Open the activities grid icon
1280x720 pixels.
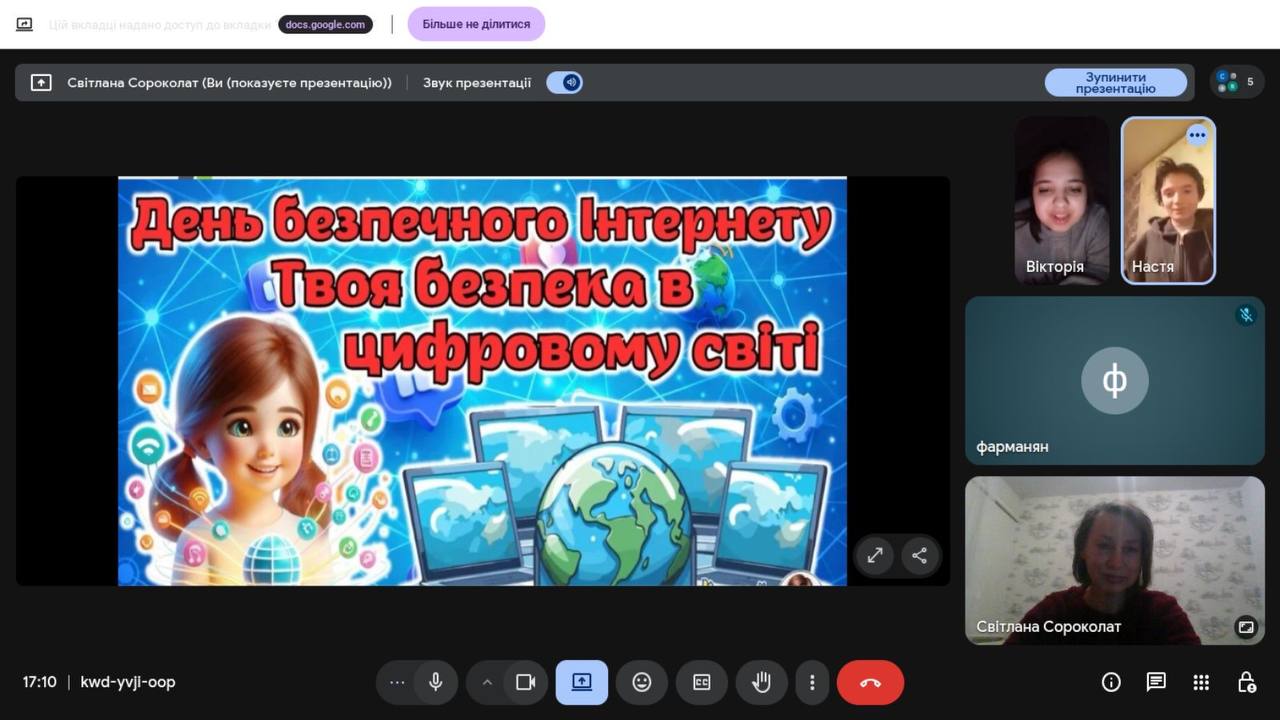click(1201, 682)
